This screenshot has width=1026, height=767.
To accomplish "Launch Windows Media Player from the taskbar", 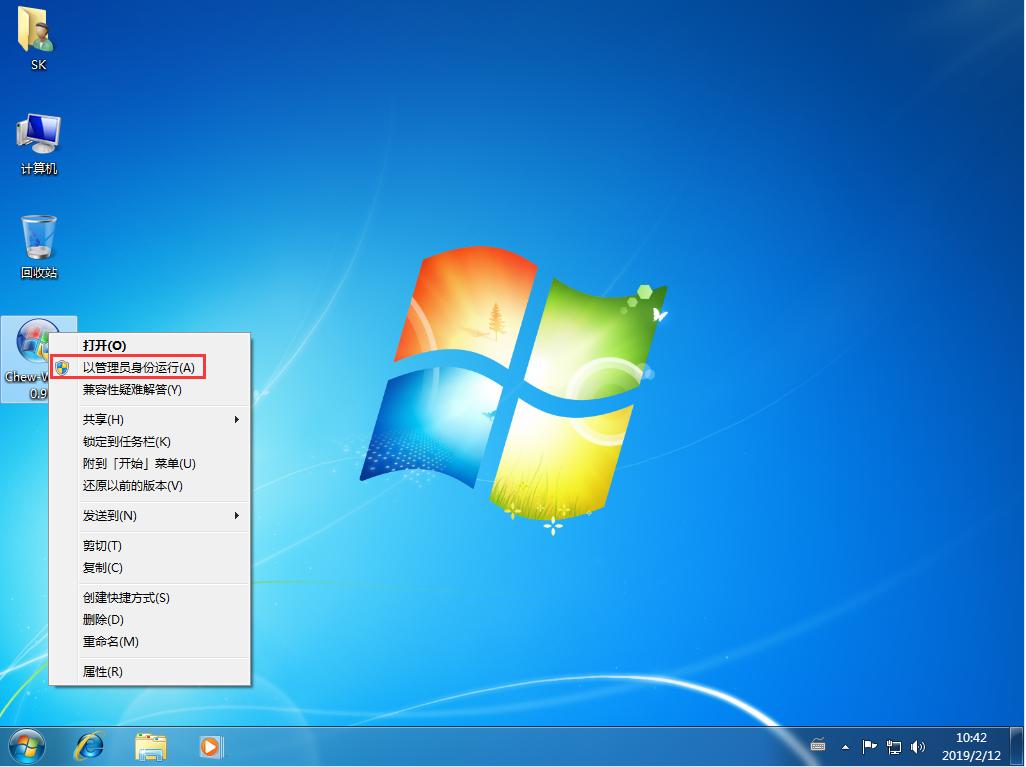I will tap(210, 746).
